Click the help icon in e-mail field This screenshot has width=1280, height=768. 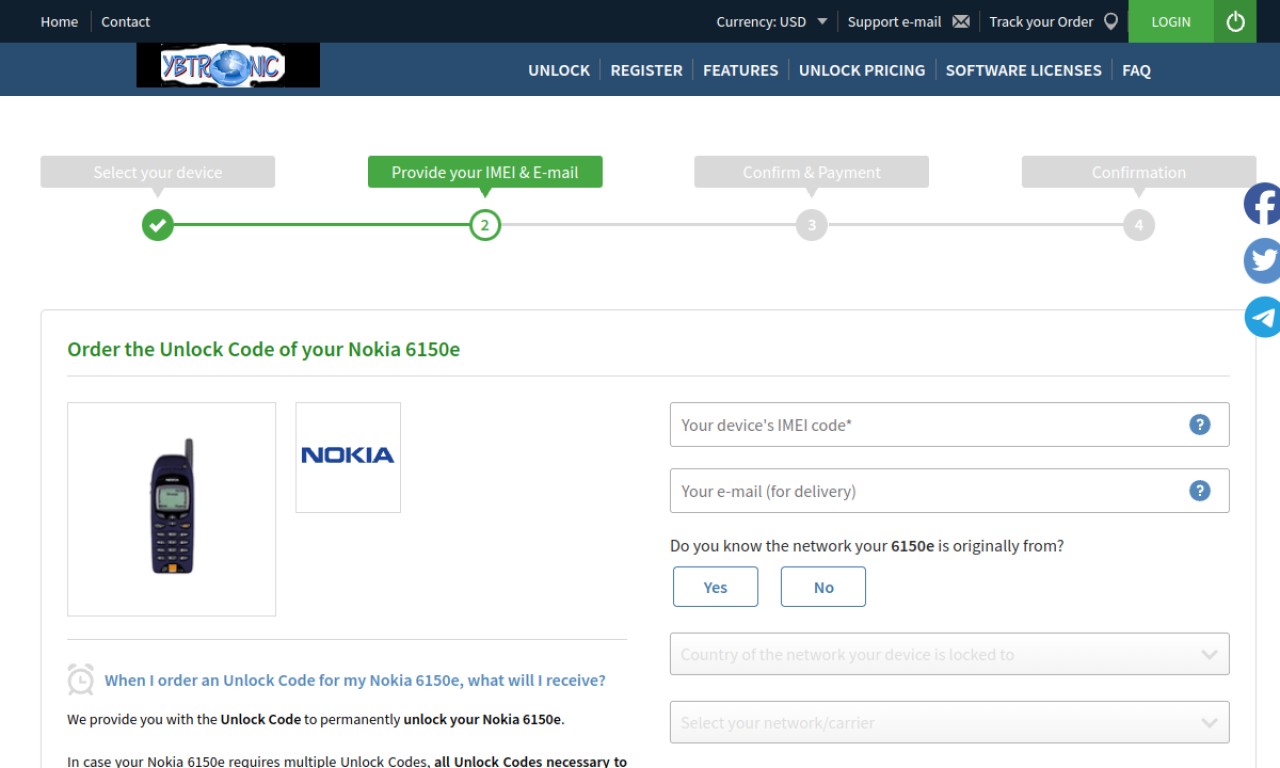coord(1199,490)
